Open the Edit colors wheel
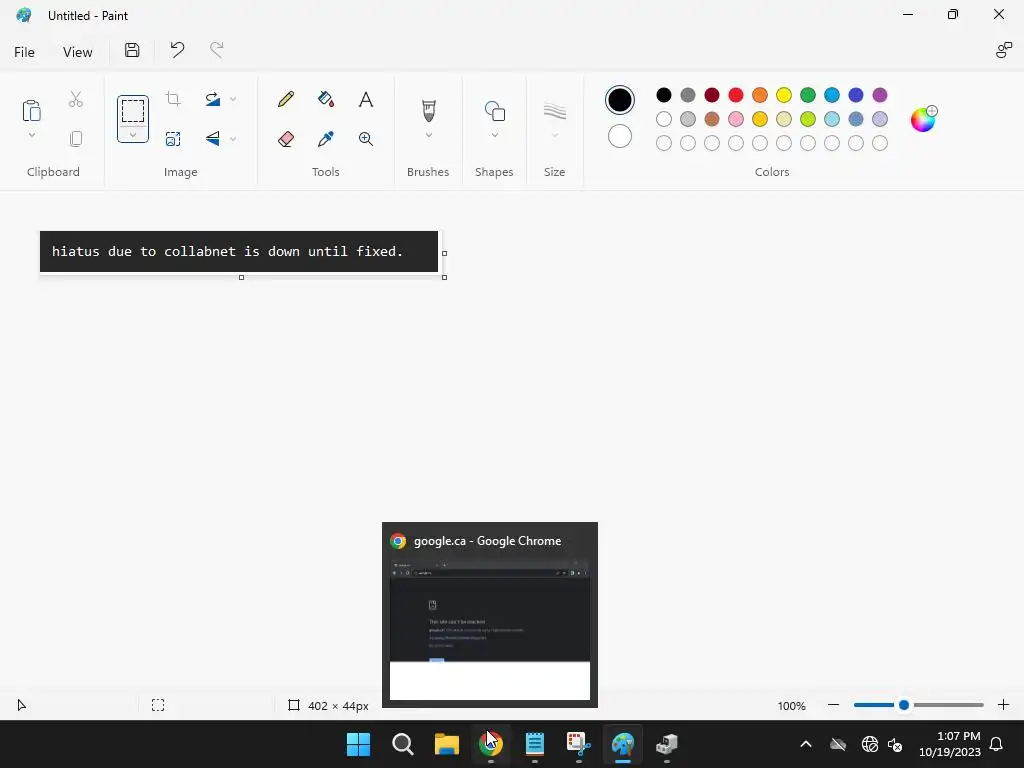The height and width of the screenshot is (768, 1024). (x=923, y=119)
